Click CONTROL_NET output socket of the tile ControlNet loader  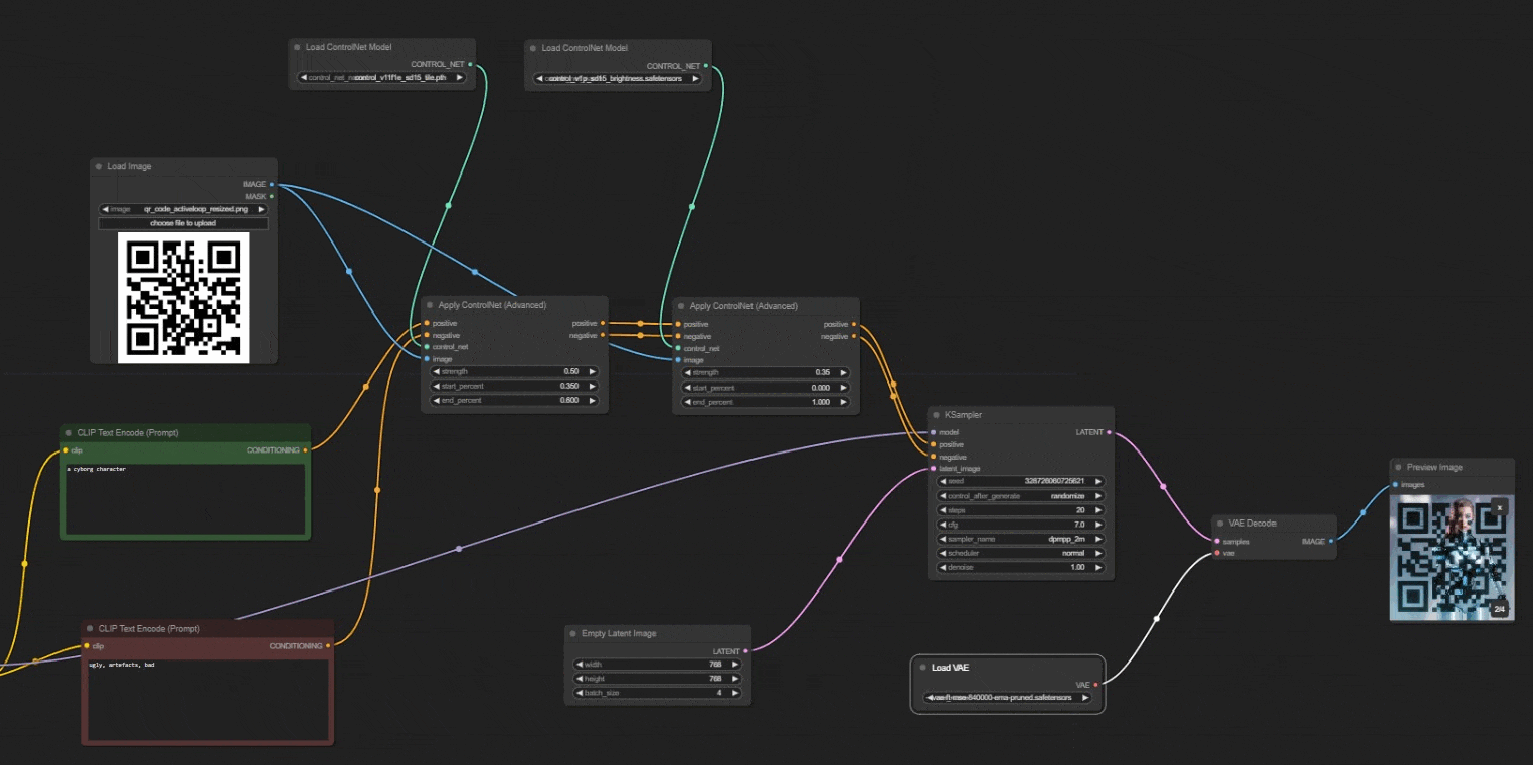click(470, 64)
